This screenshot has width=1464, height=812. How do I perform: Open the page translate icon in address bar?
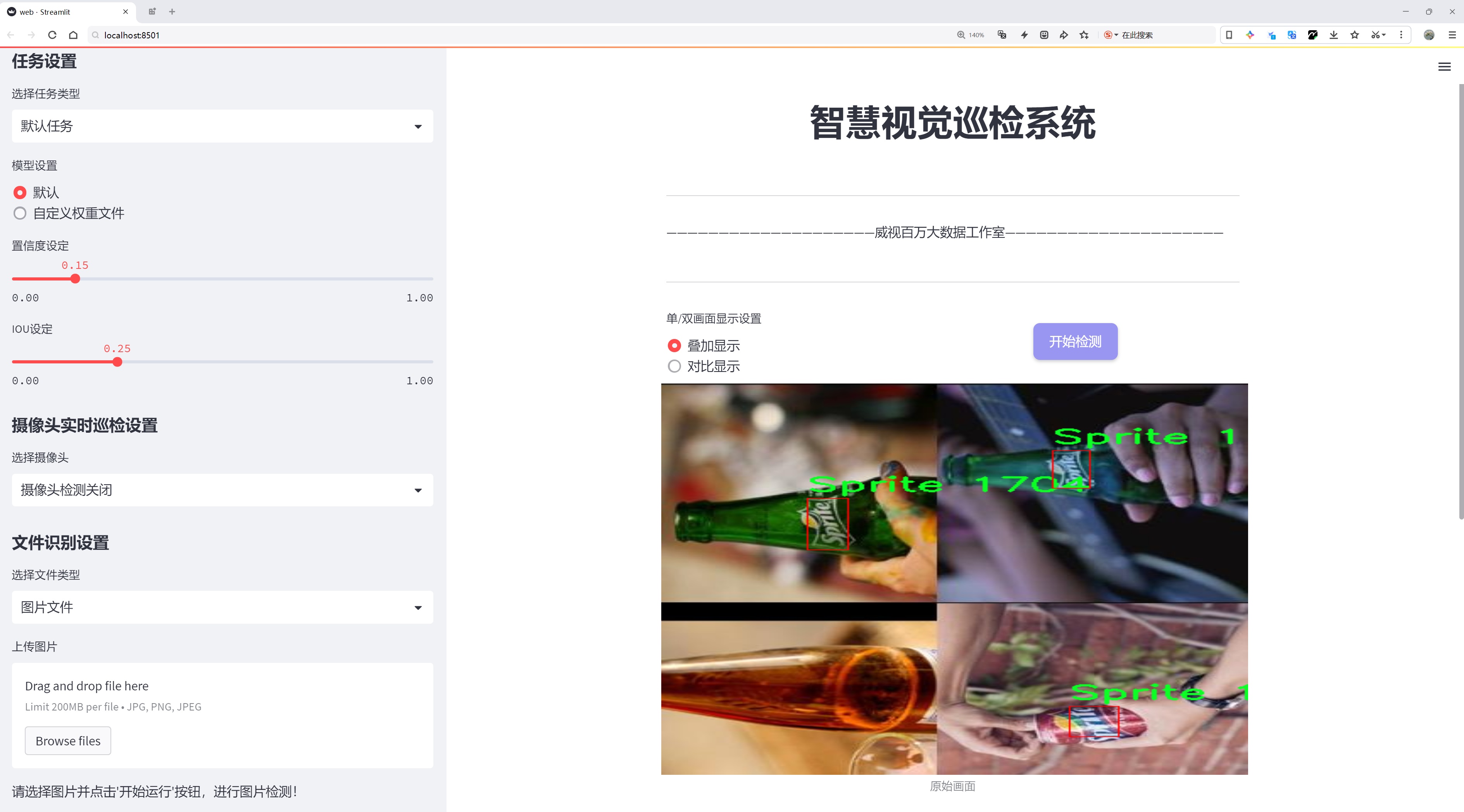tap(1002, 34)
